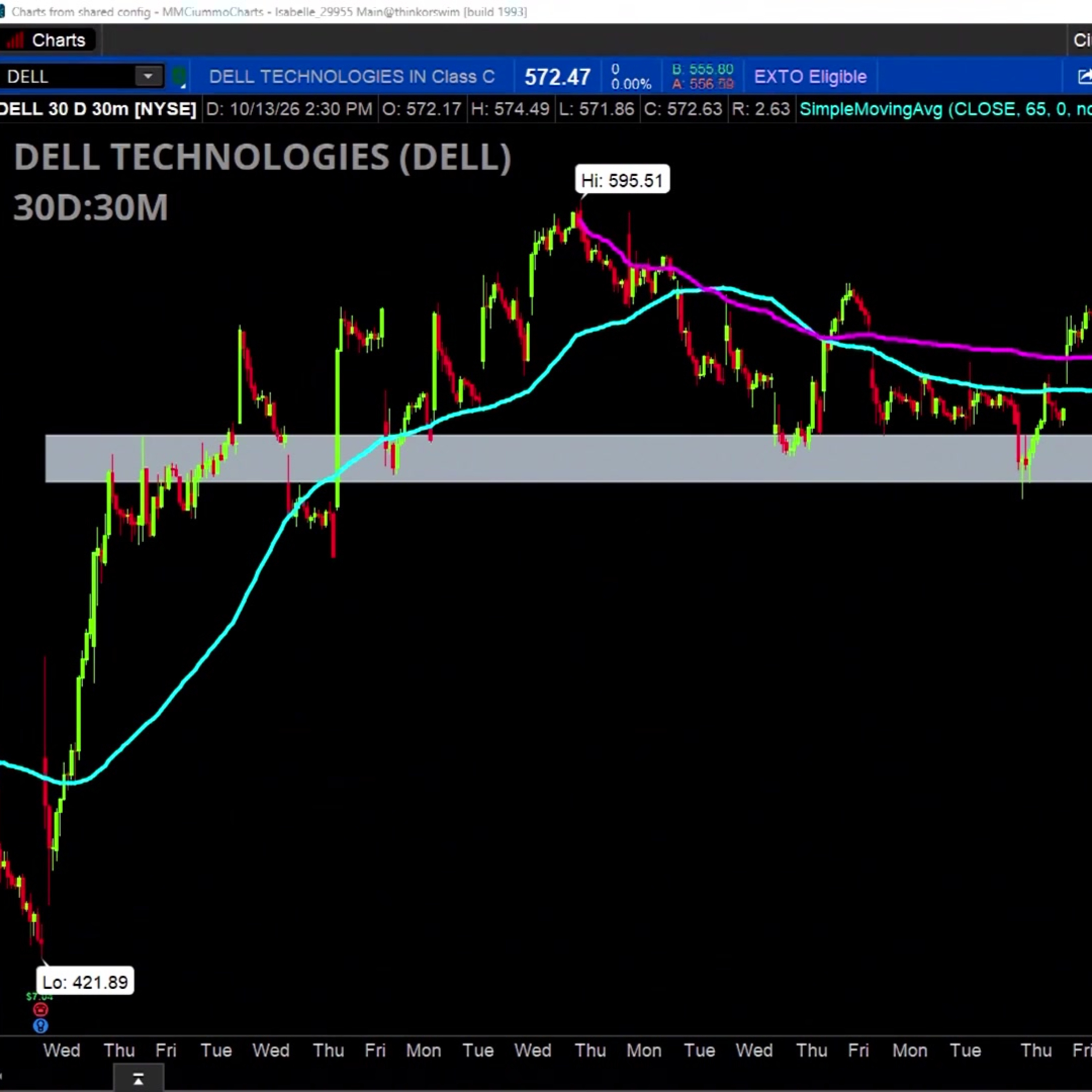Click the blue lightbulb event icon
This screenshot has height=1092, width=1092.
(x=41, y=1026)
